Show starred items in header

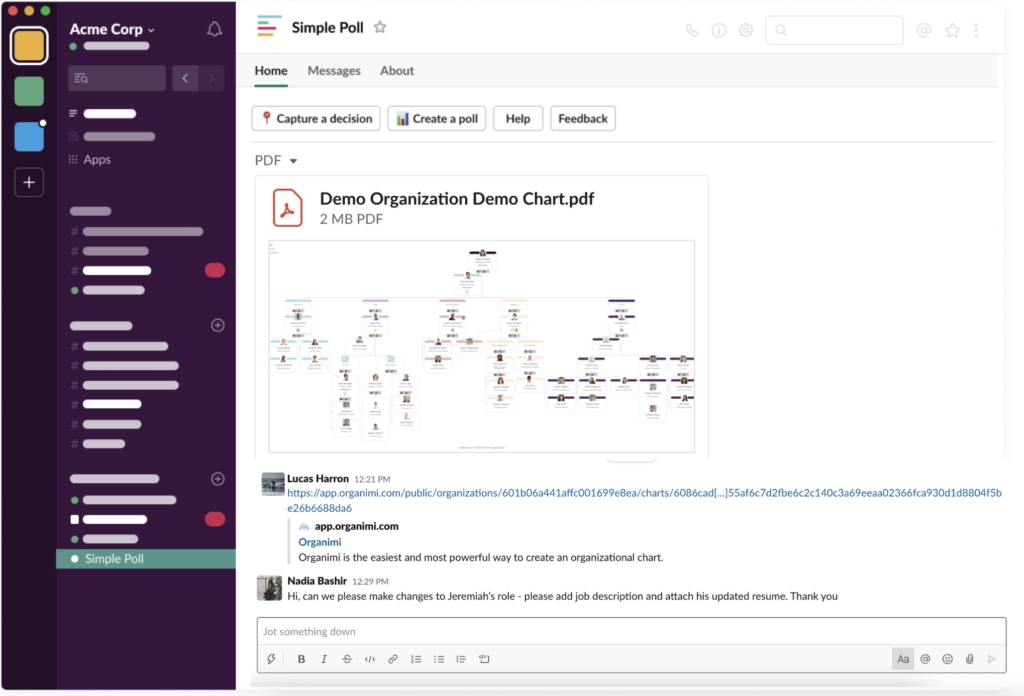[952, 30]
